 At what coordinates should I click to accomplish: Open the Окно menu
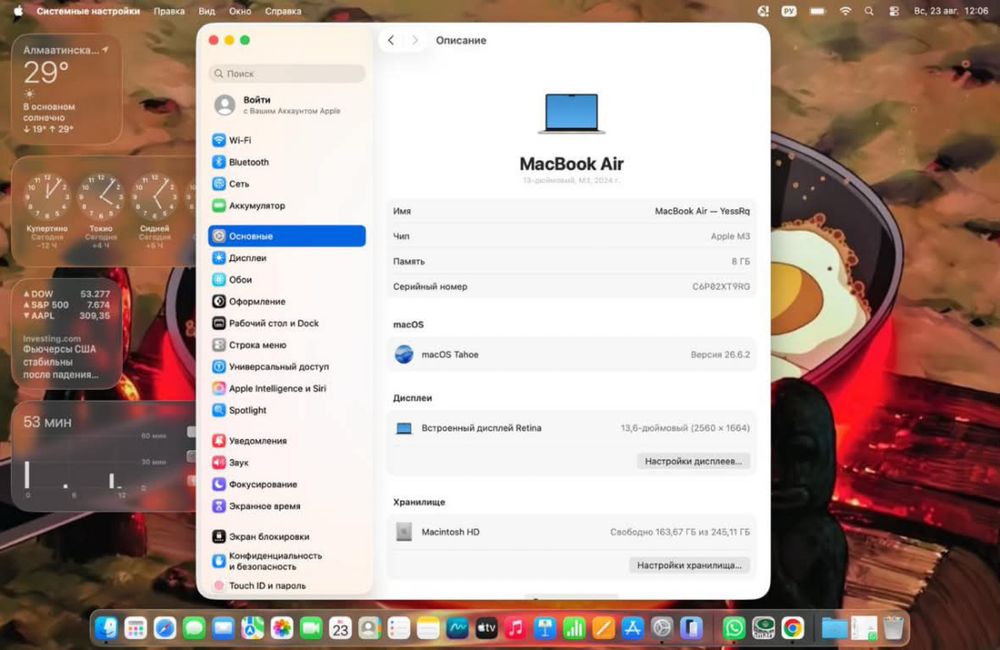coord(240,11)
